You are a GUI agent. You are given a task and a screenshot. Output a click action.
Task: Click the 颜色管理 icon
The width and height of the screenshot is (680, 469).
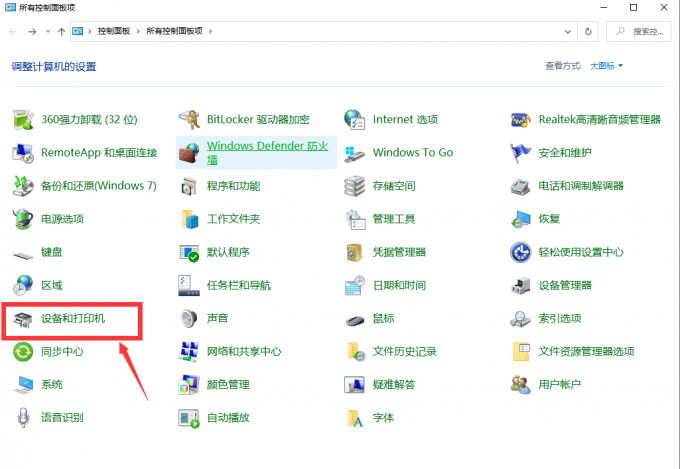tap(189, 384)
